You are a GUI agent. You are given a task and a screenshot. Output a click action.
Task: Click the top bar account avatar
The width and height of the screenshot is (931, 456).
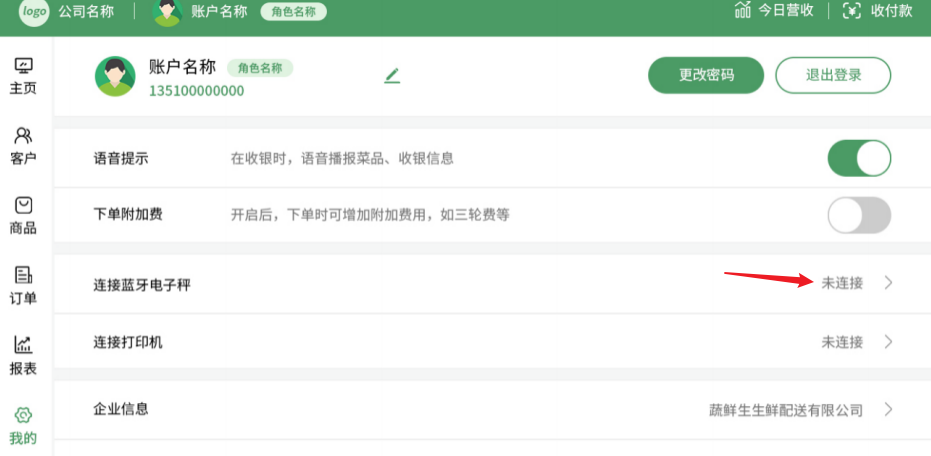click(x=167, y=12)
